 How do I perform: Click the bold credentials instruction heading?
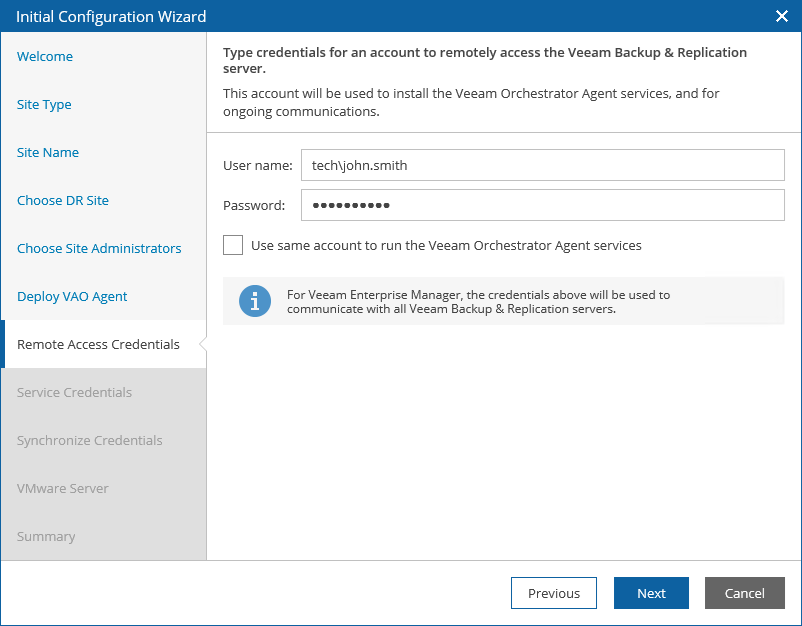485,60
